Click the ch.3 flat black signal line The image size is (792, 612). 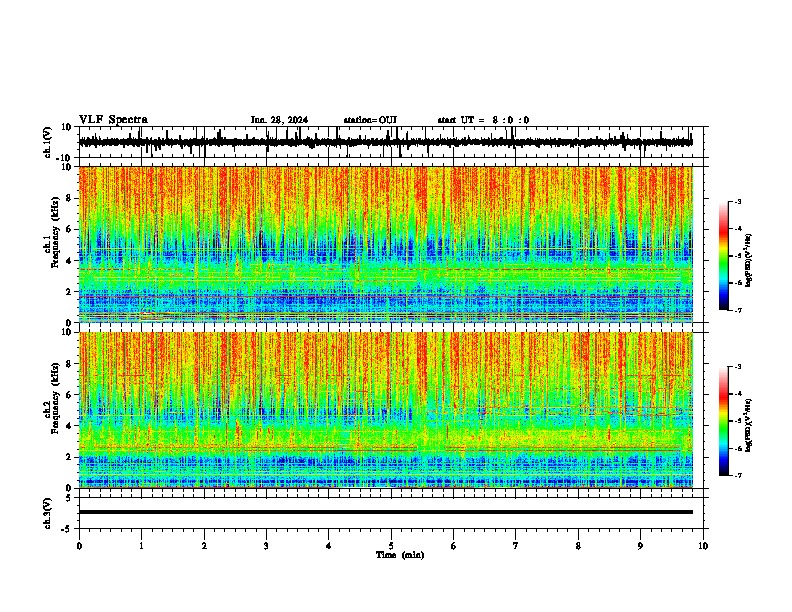pos(386,512)
